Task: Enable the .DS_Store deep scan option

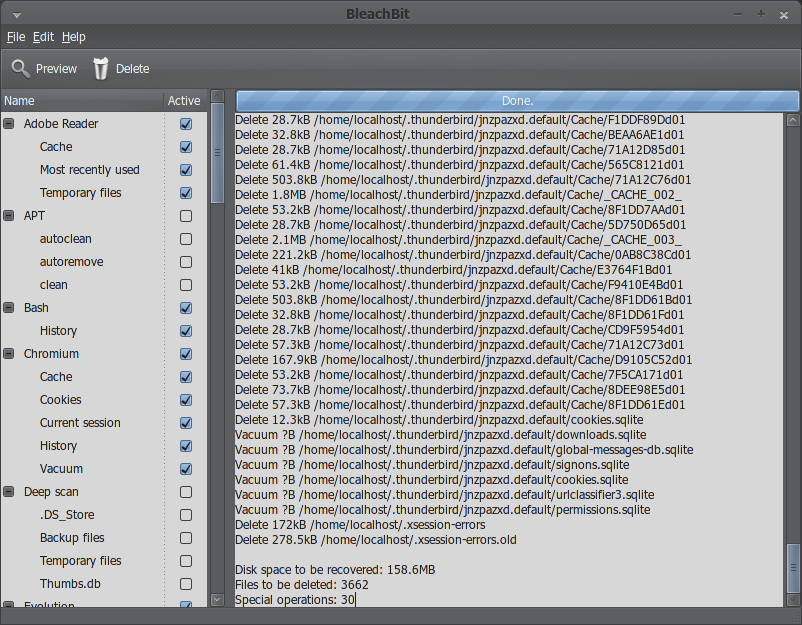Action: pos(185,514)
